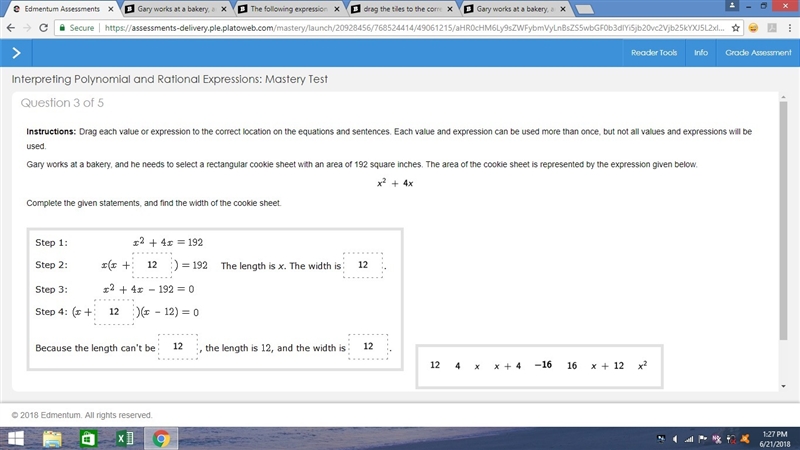The width and height of the screenshot is (800, 450).
Task: Close 'drag the tiles' tab
Action: tap(449, 9)
